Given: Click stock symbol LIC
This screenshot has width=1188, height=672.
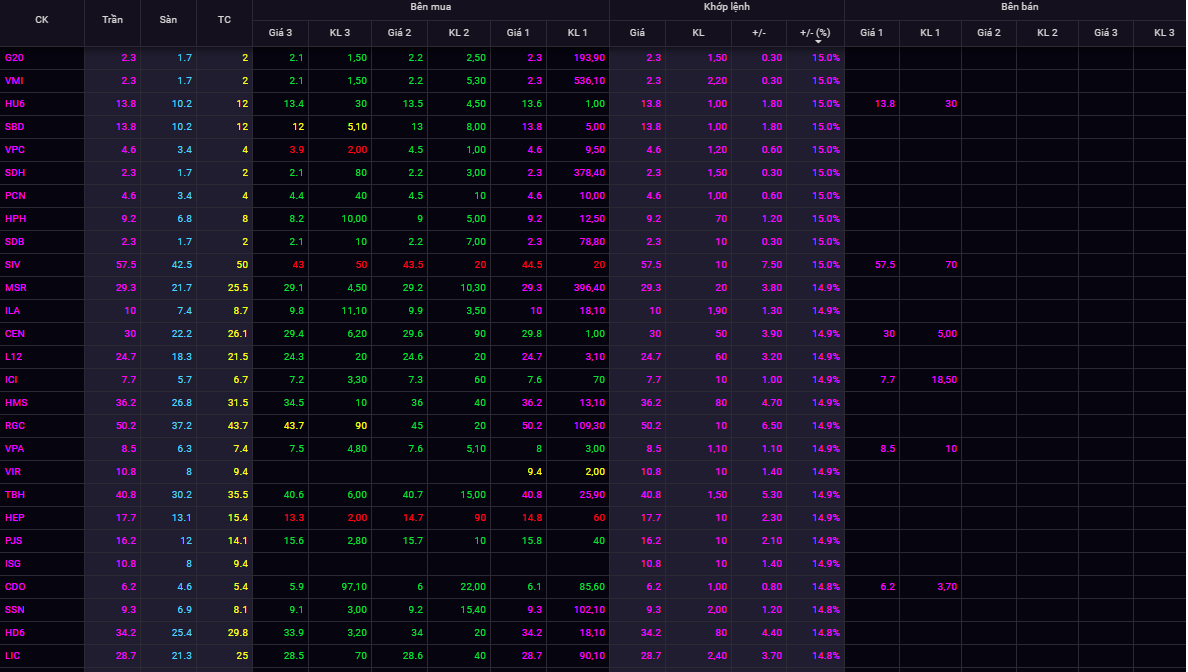Looking at the screenshot, I should pyautogui.click(x=13, y=656).
